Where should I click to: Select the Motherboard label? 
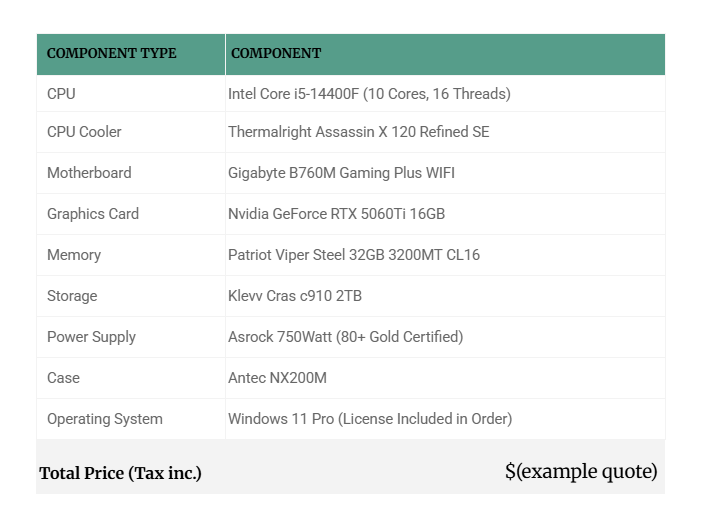click(89, 173)
